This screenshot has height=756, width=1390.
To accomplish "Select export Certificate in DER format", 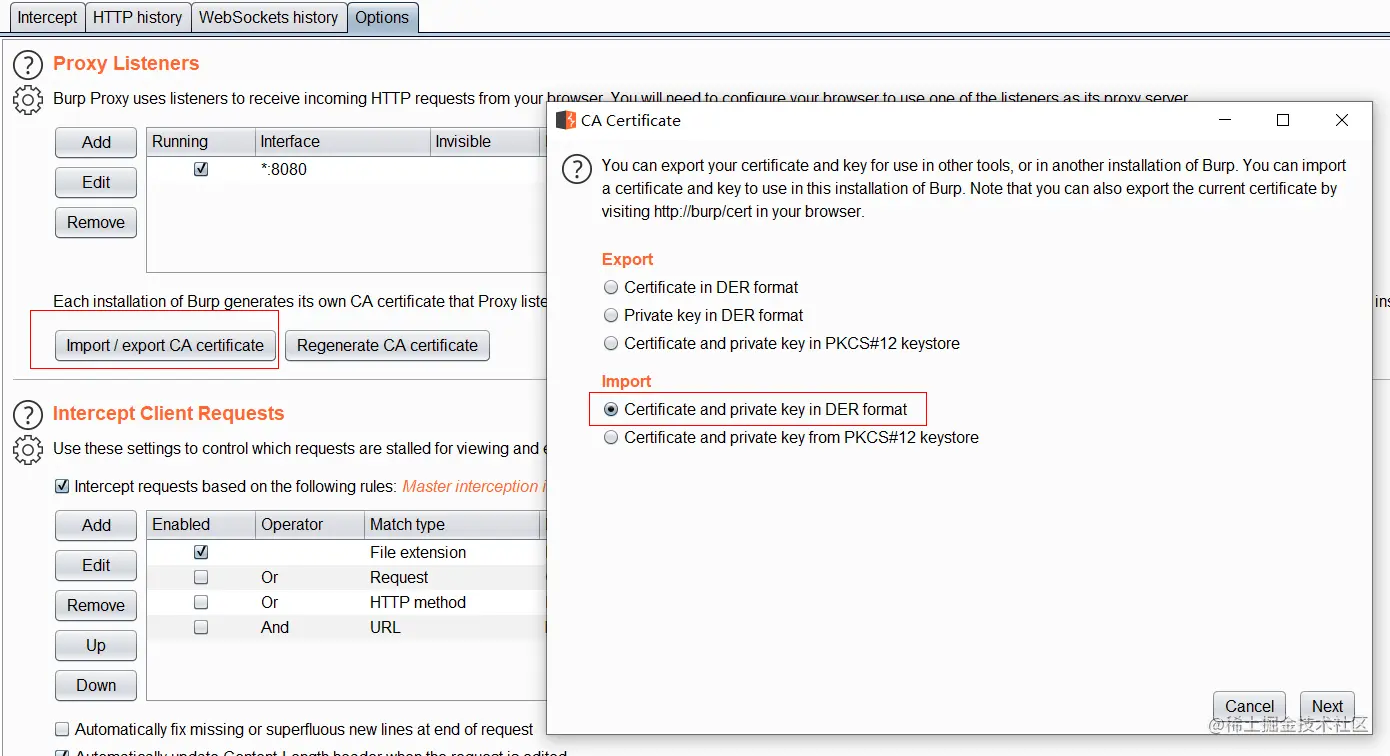I will [x=611, y=287].
